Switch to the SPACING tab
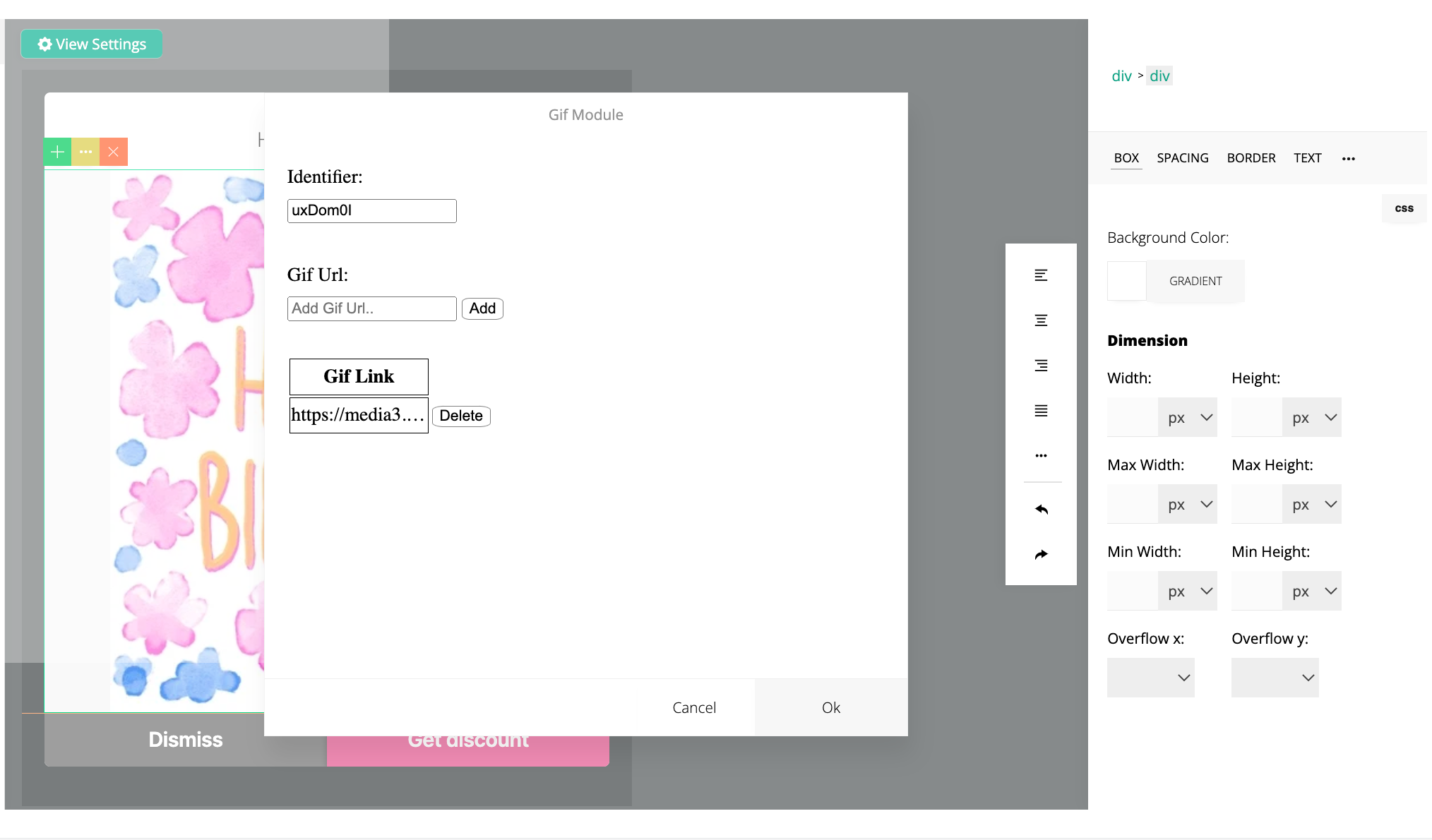Viewport: 1432px width, 840px height. point(1183,158)
